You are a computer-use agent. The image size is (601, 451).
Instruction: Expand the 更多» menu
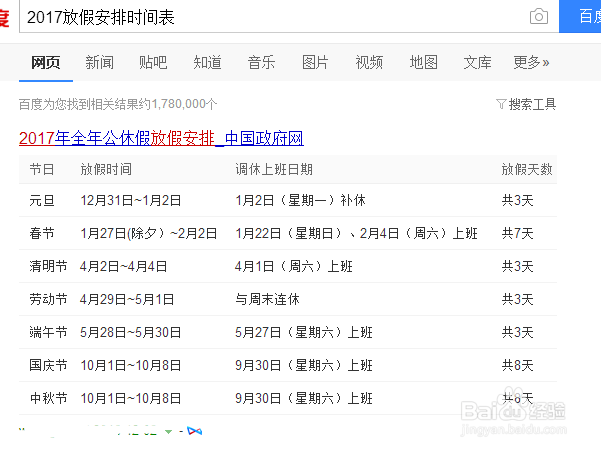coord(531,62)
